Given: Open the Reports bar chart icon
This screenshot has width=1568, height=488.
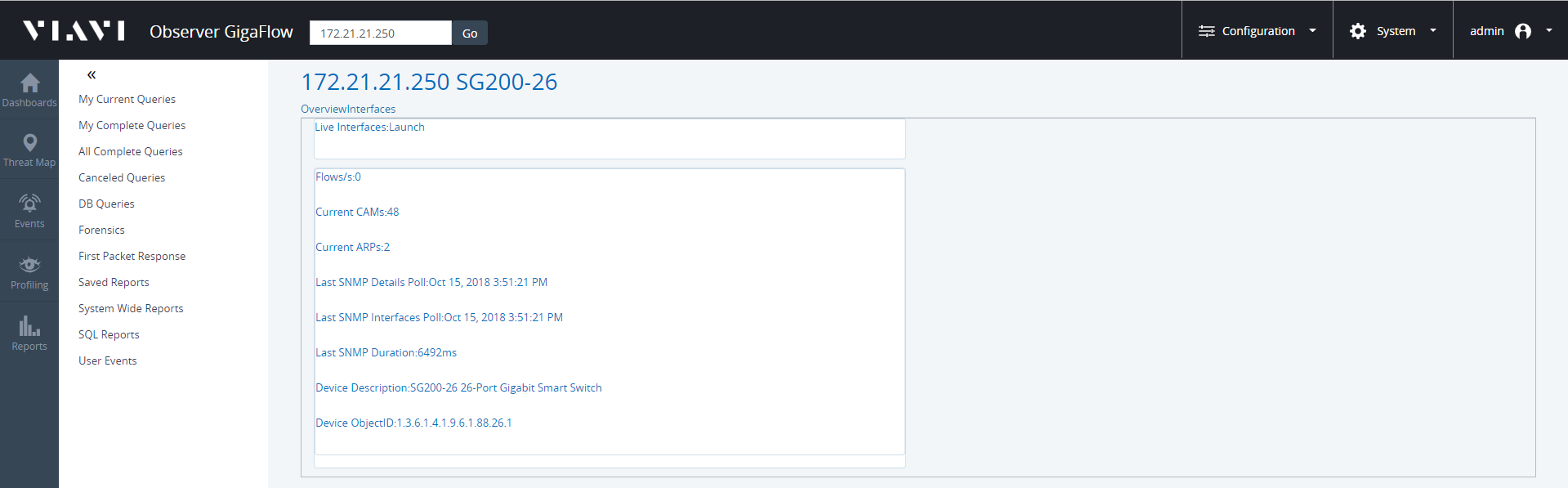Looking at the screenshot, I should point(29,325).
